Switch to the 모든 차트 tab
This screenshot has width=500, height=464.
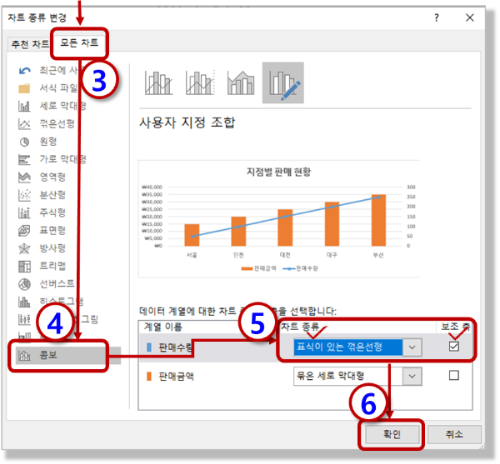tap(79, 43)
